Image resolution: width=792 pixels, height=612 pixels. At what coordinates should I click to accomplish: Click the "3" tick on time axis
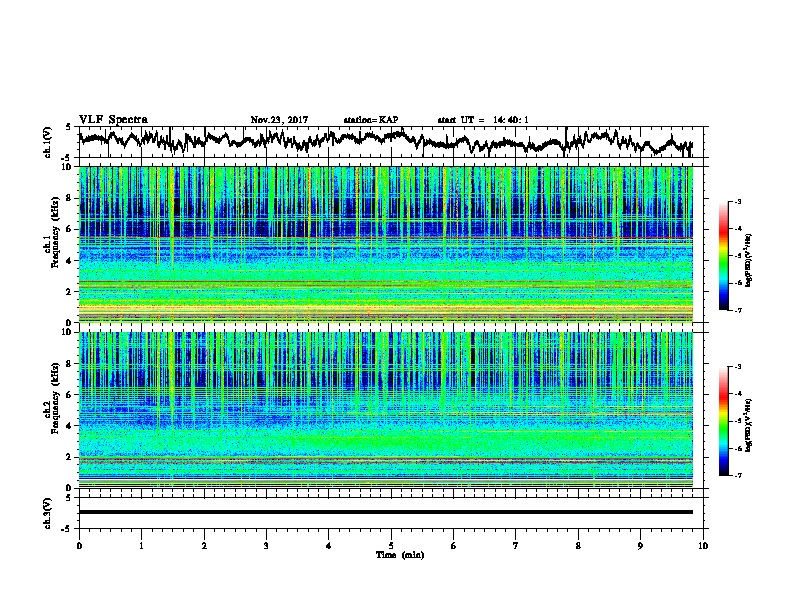[266, 546]
